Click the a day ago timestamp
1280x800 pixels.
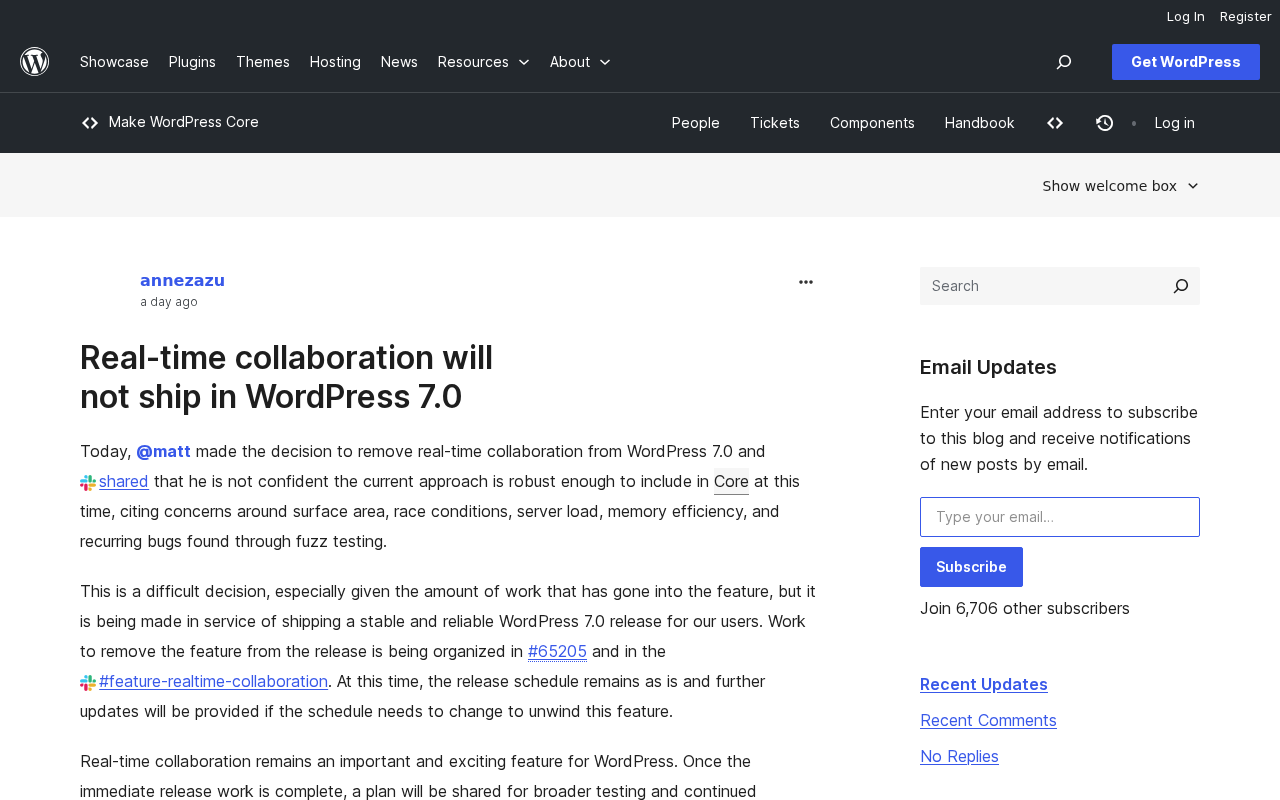[169, 302]
